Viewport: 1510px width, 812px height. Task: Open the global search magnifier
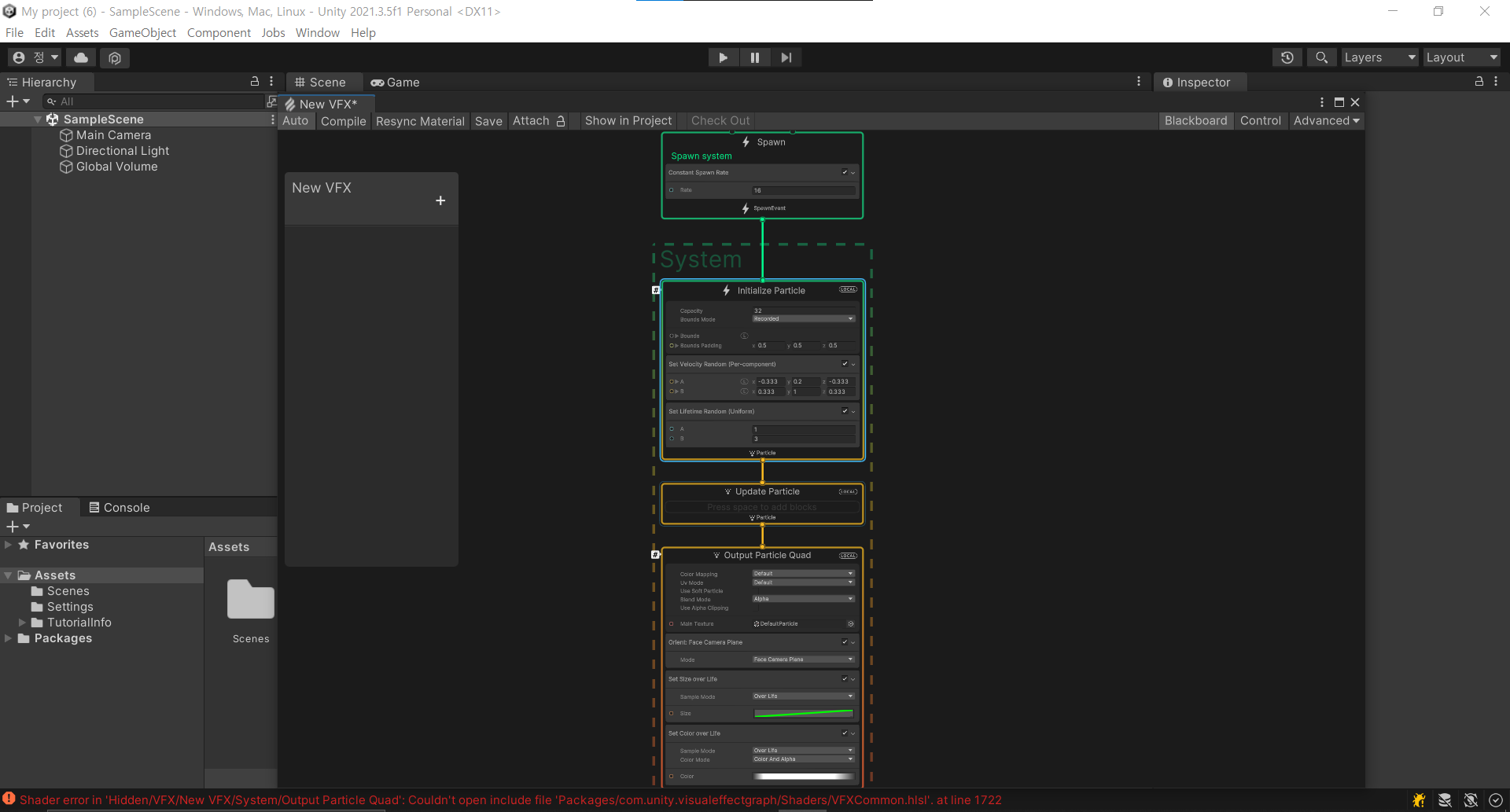(x=1322, y=57)
